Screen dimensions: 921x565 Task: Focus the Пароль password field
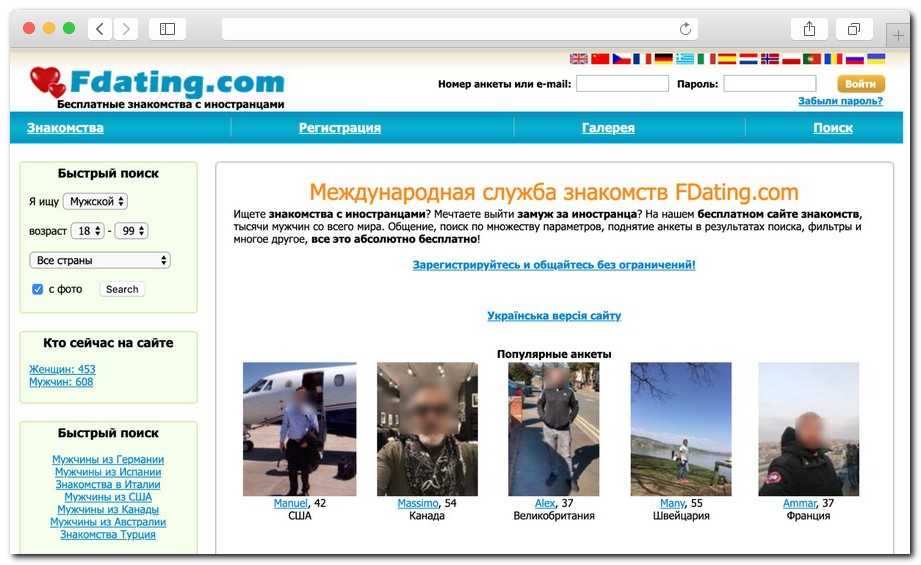pyautogui.click(x=769, y=84)
